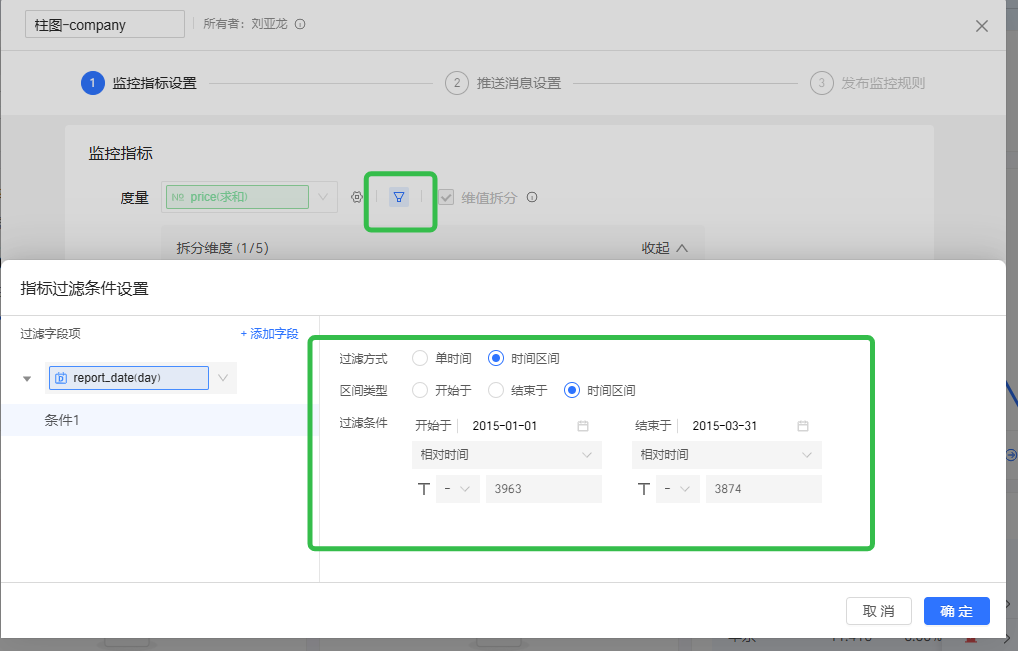The height and width of the screenshot is (651, 1018).
Task: Click the T icon under end relative time
Action: point(643,489)
